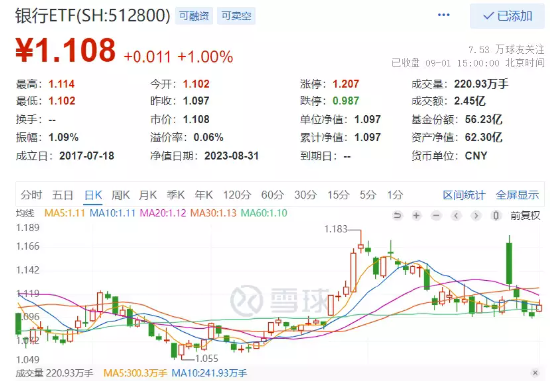Click the 净值日期 value 2023-08-31
The image size is (550, 382).
(x=232, y=156)
